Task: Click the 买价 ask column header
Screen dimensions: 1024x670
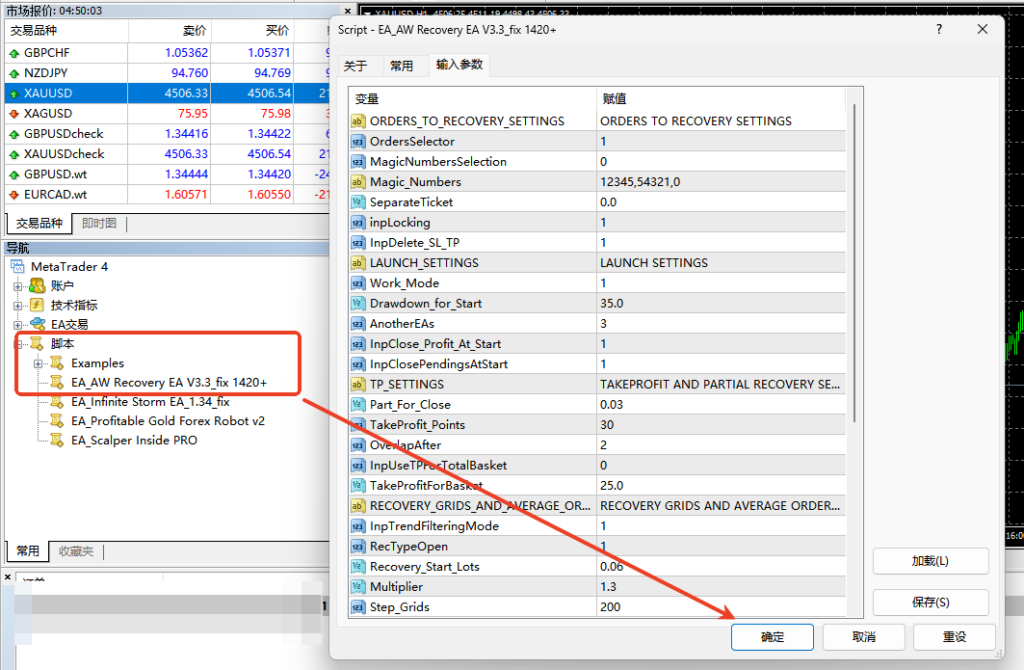Action: point(253,31)
